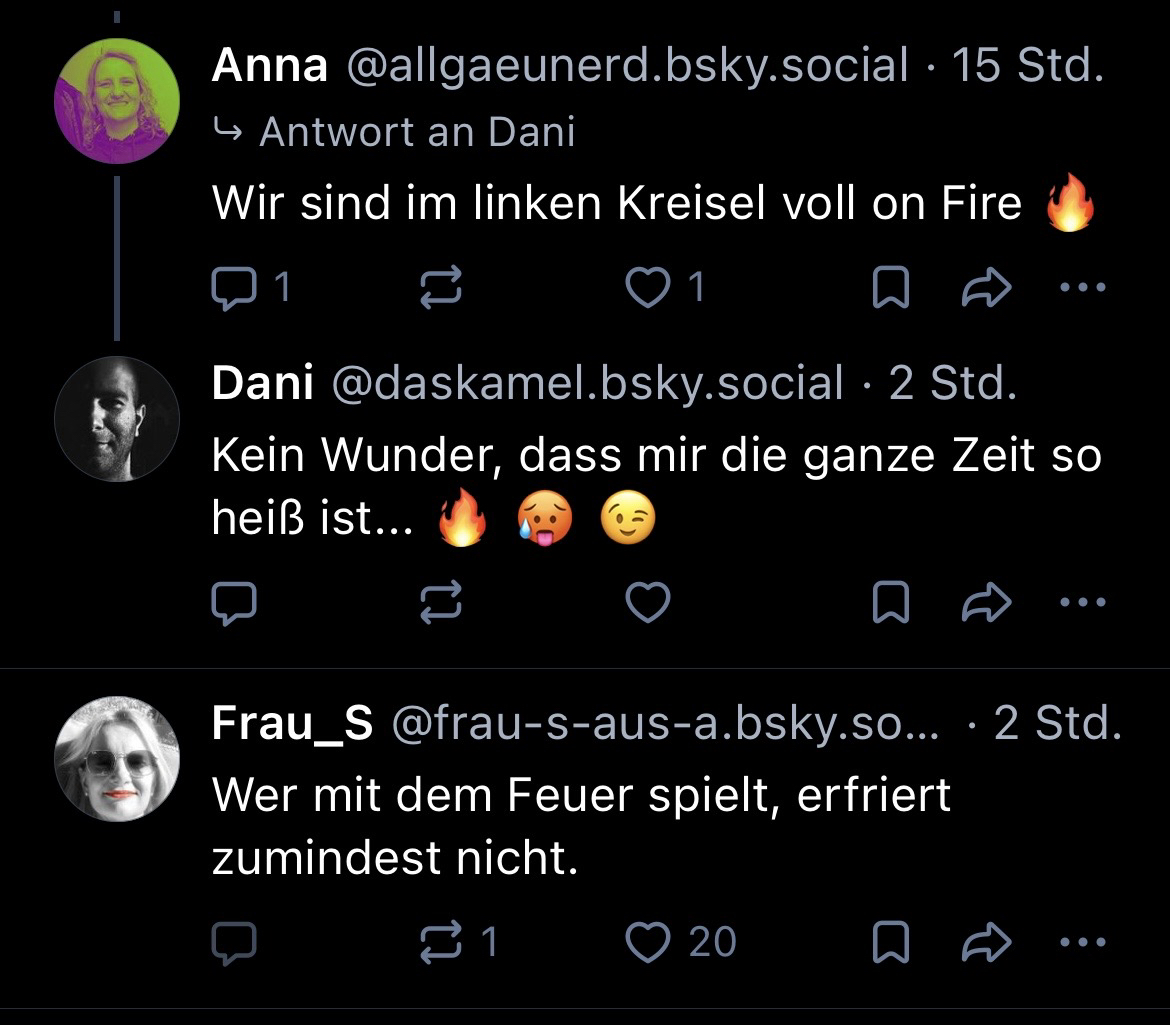Open Frau_S's profile picture
Viewport: 1170px width, 1025px height.
tap(117, 759)
